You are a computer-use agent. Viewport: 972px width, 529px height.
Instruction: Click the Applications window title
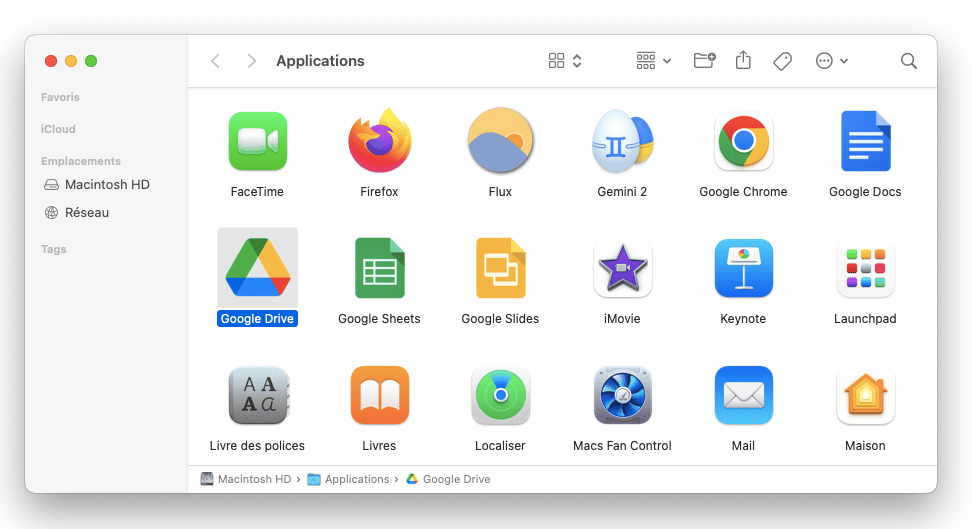click(320, 61)
